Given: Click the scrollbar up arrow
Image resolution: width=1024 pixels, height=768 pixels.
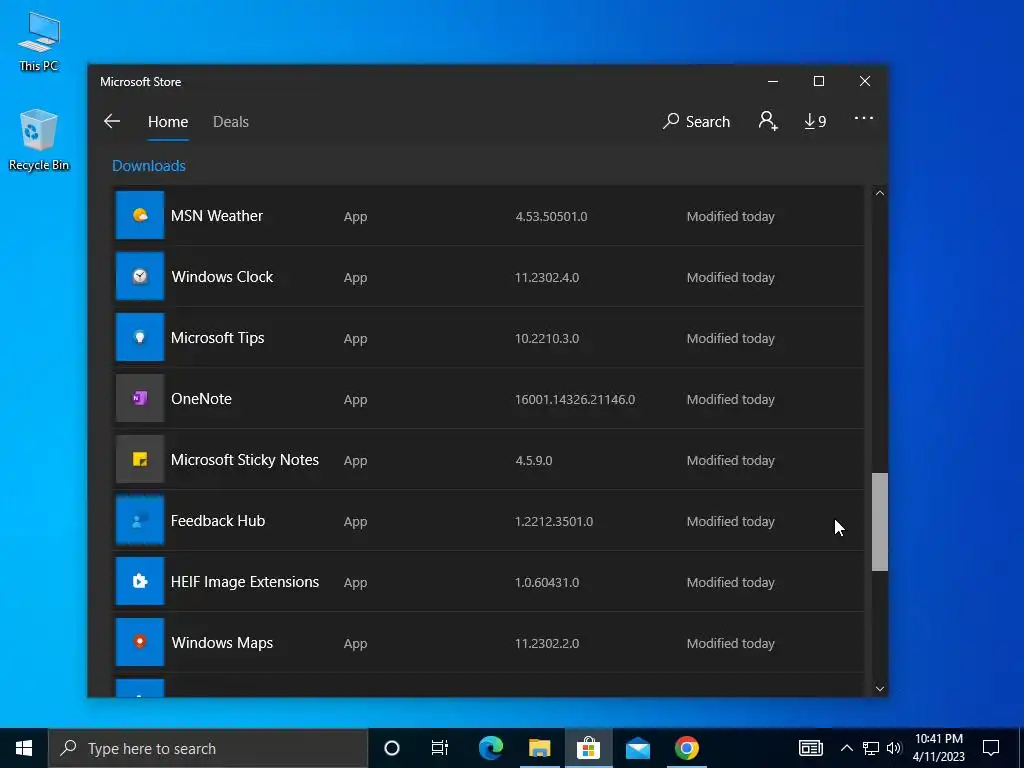Looking at the screenshot, I should [x=880, y=193].
